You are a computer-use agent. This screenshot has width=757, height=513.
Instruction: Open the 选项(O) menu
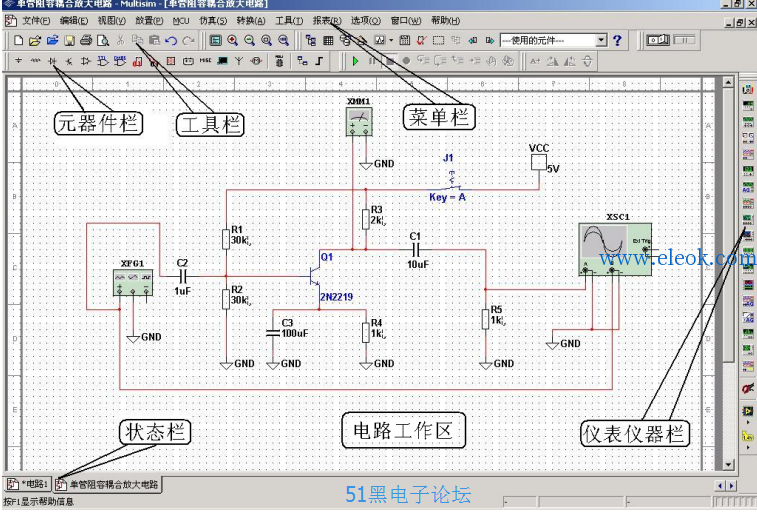point(366,21)
